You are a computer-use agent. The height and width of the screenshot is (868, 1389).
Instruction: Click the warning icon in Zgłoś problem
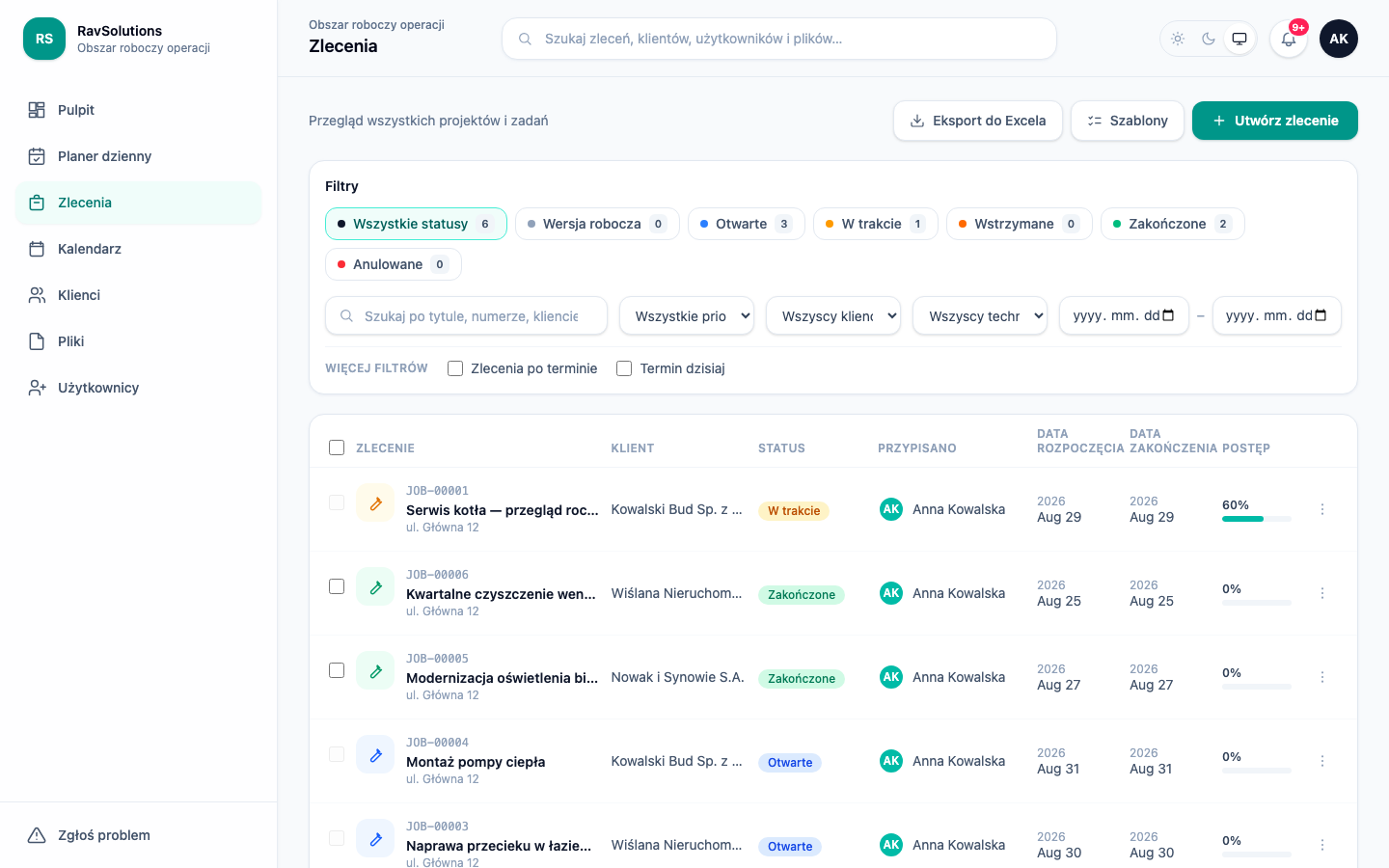click(37, 835)
